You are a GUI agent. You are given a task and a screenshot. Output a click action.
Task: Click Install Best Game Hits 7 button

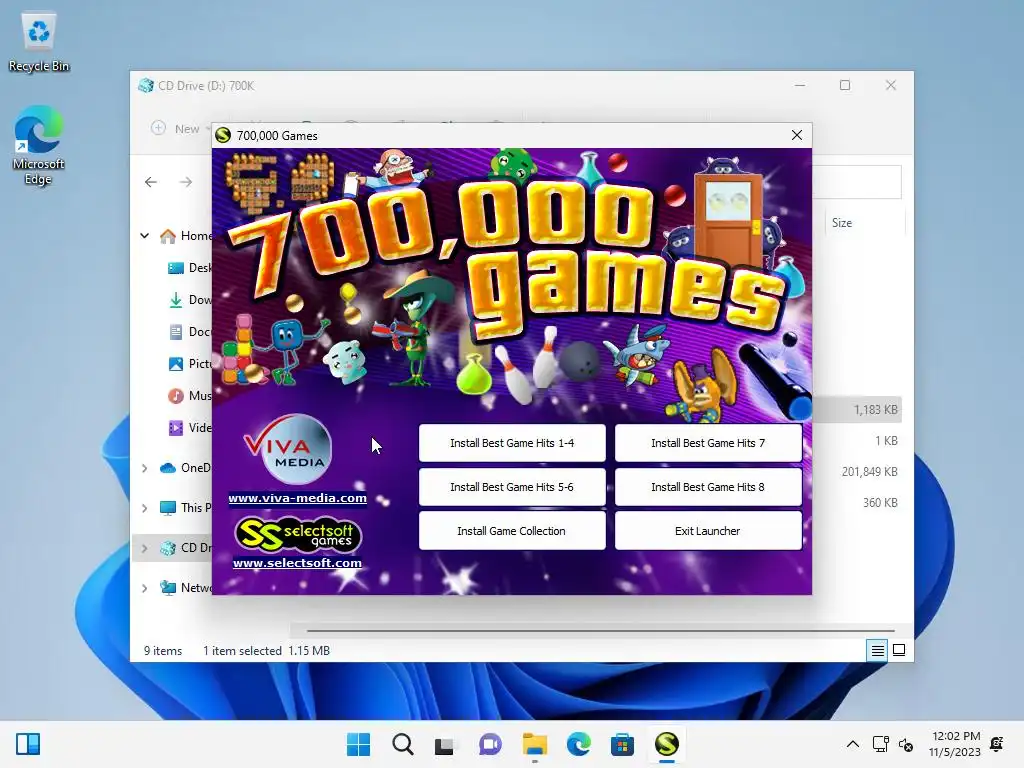(708, 443)
